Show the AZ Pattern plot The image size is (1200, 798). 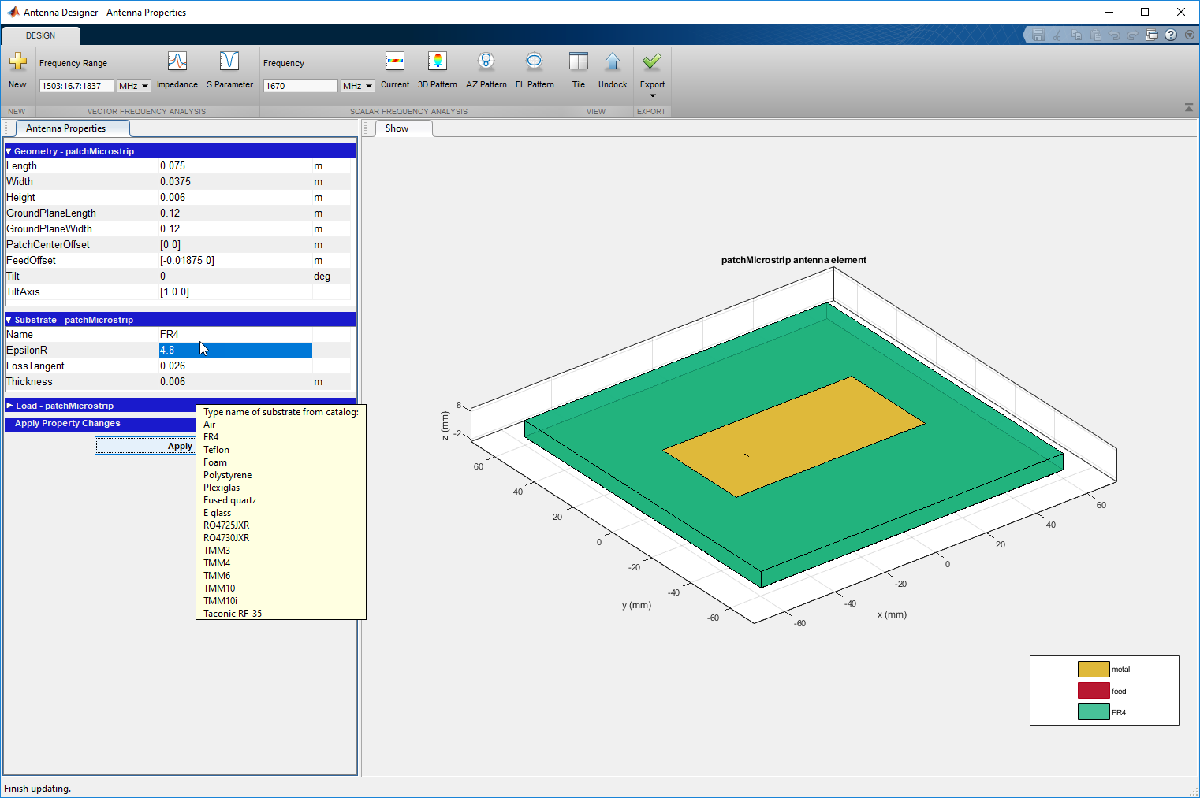click(486, 62)
